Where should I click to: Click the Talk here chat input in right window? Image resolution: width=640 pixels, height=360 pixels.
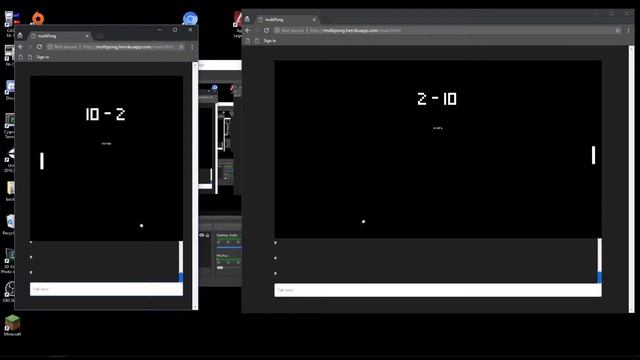438,290
